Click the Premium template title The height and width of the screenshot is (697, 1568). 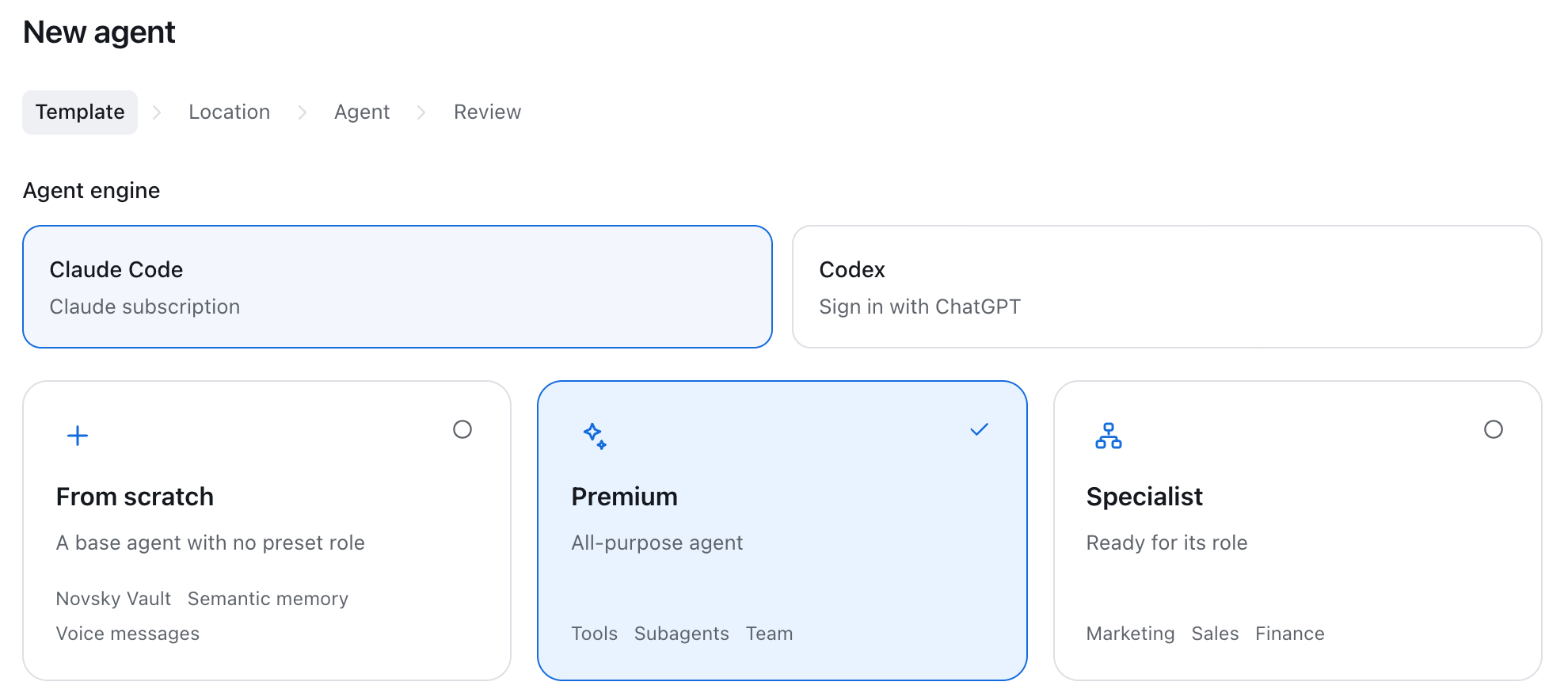625,497
